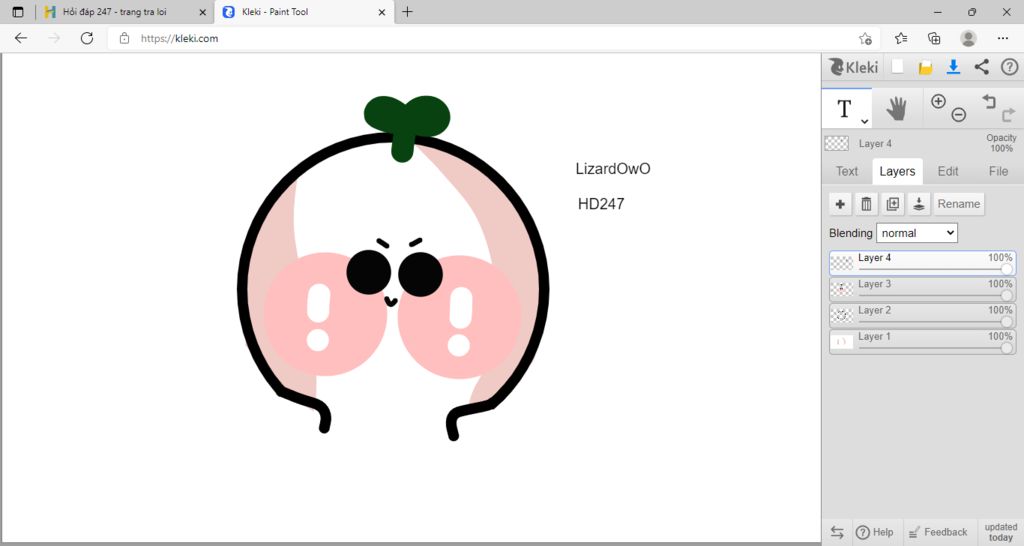Click the LizardOwO text on the canvas

[x=613, y=169]
